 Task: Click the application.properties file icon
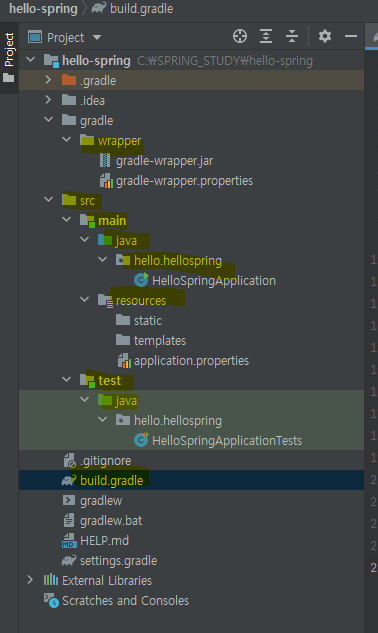click(124, 361)
